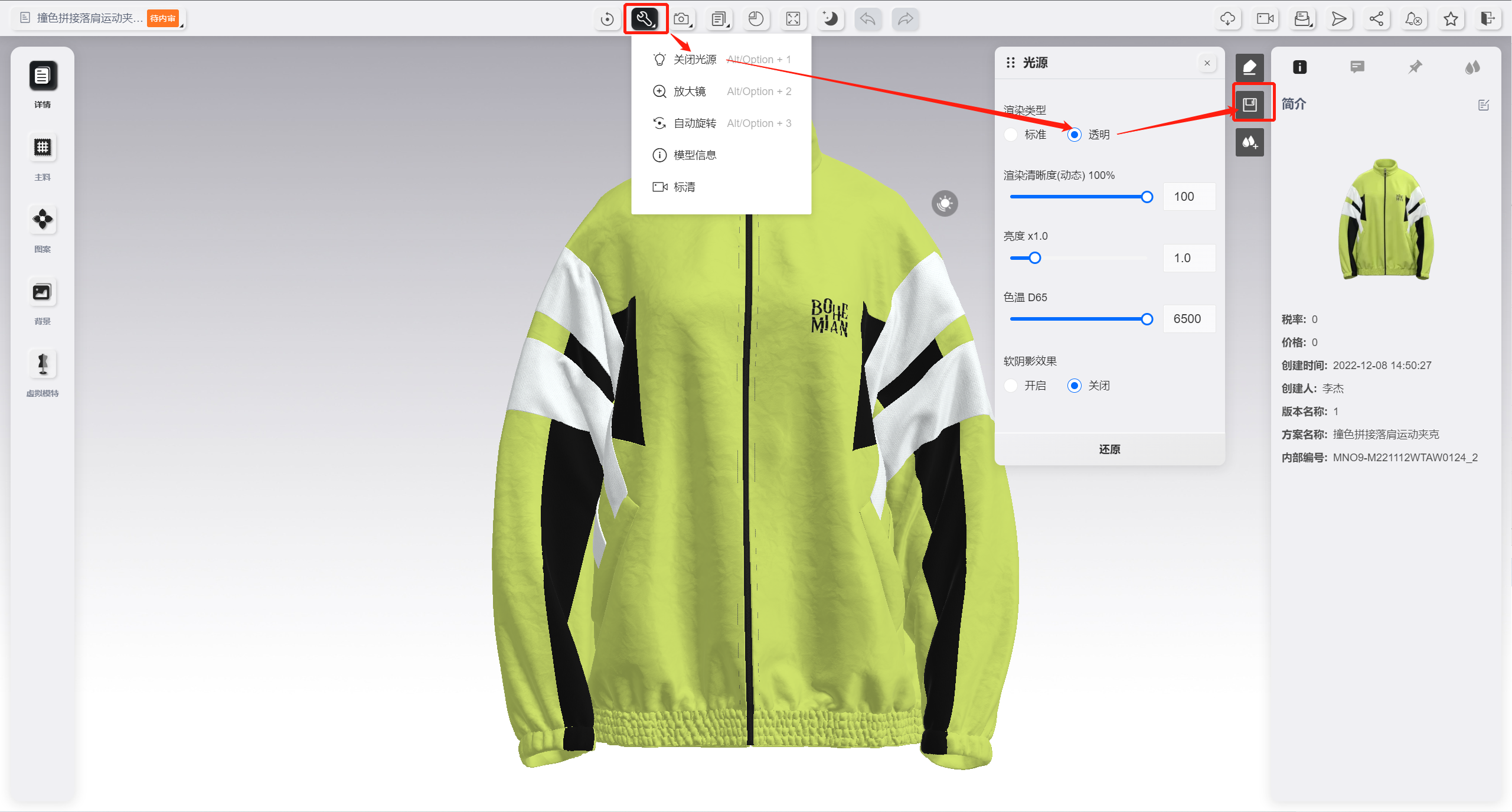
Task: Enable soft shadow 开启 radio button
Action: pos(1011,386)
